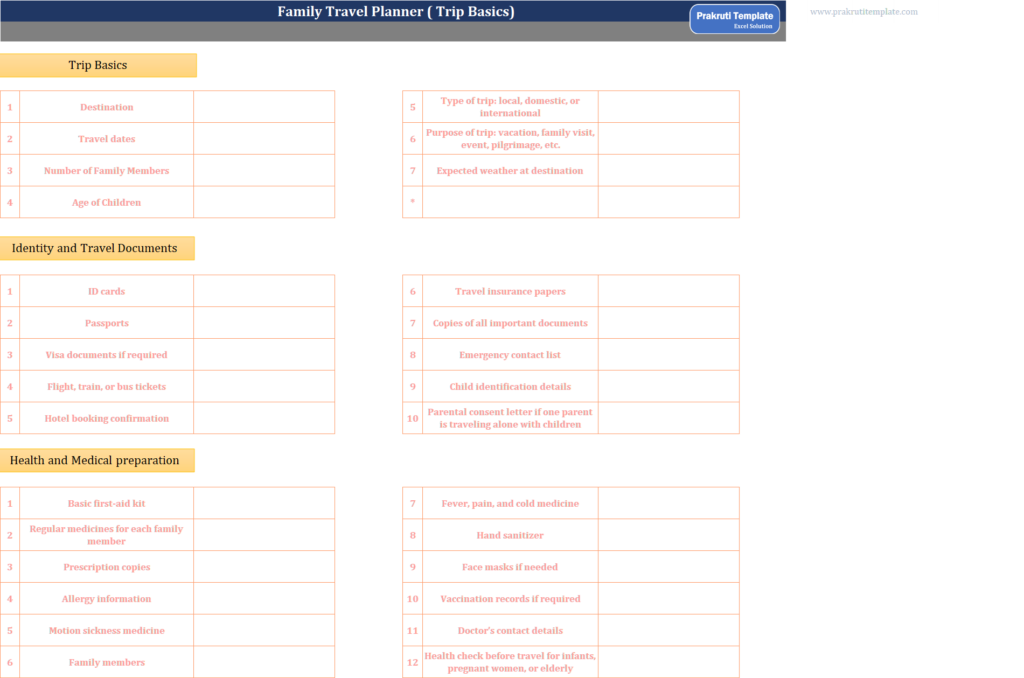The height and width of the screenshot is (678, 1024).
Task: Select the Identity and Travel Documents header
Action: tap(98, 247)
